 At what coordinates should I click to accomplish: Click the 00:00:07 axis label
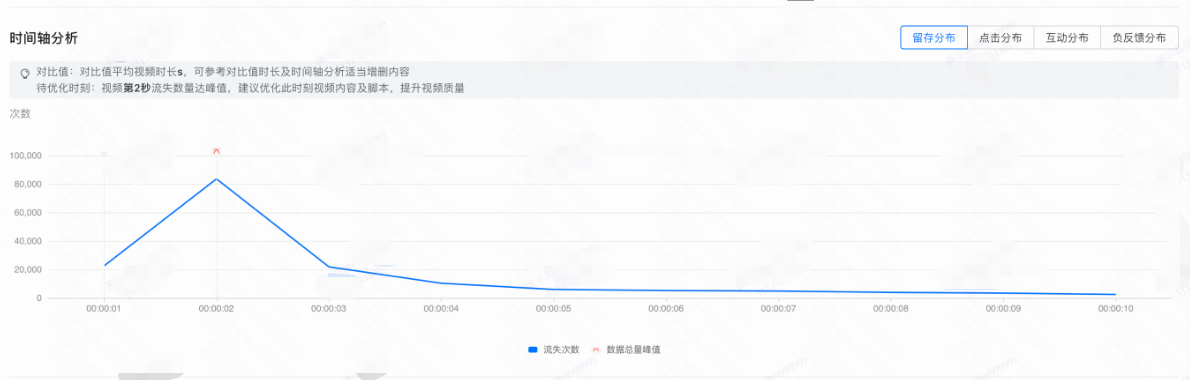pos(778,309)
